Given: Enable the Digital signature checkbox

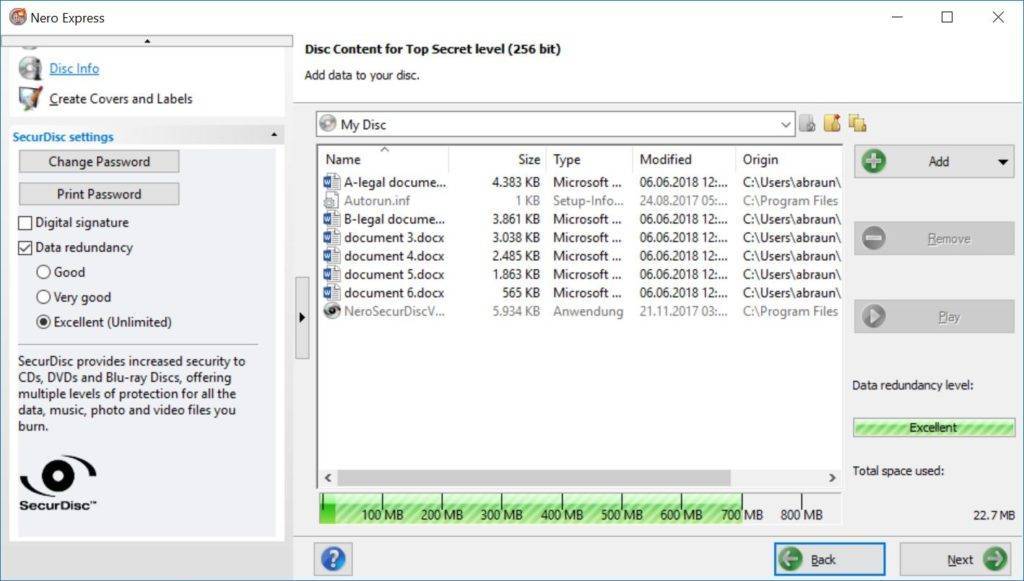Looking at the screenshot, I should 26,223.
